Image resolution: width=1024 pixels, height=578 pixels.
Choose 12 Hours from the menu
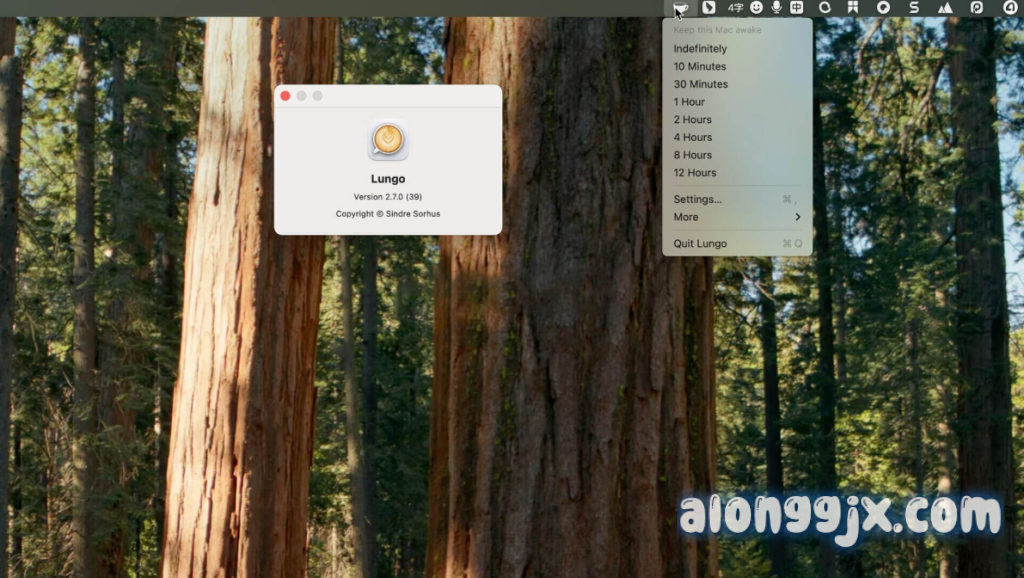(x=695, y=173)
